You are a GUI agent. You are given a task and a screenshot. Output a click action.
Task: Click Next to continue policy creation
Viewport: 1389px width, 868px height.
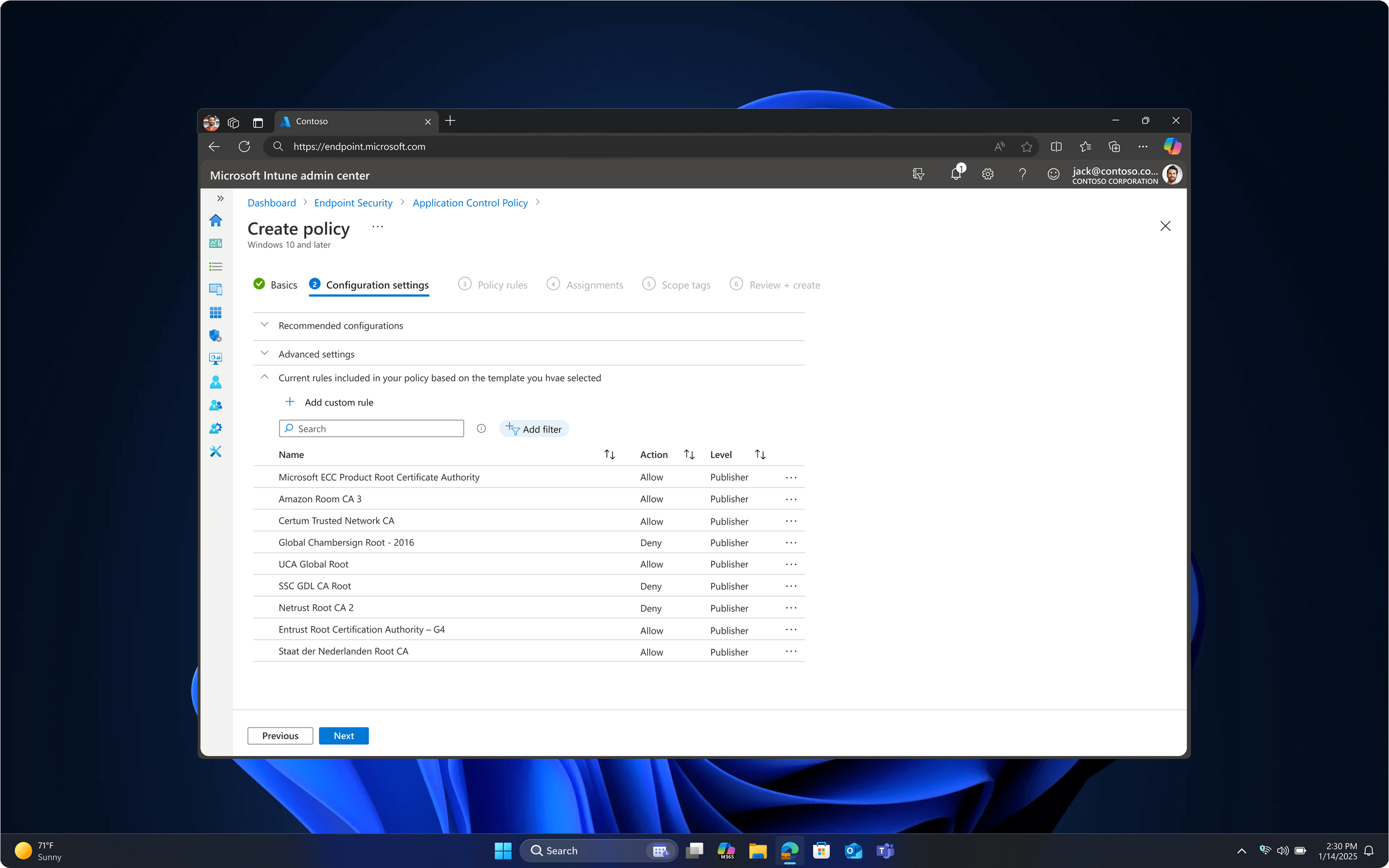pyautogui.click(x=343, y=735)
